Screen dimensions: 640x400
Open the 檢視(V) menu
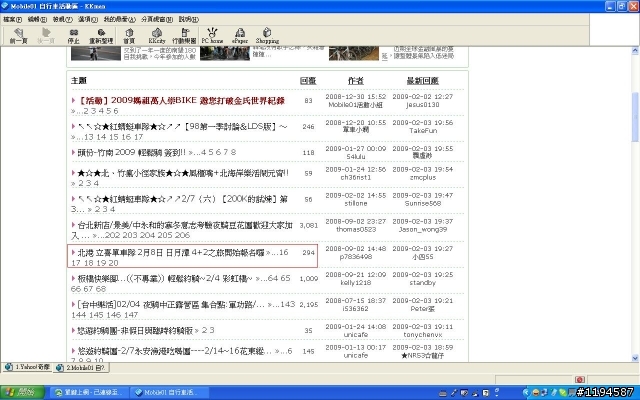click(x=62, y=19)
